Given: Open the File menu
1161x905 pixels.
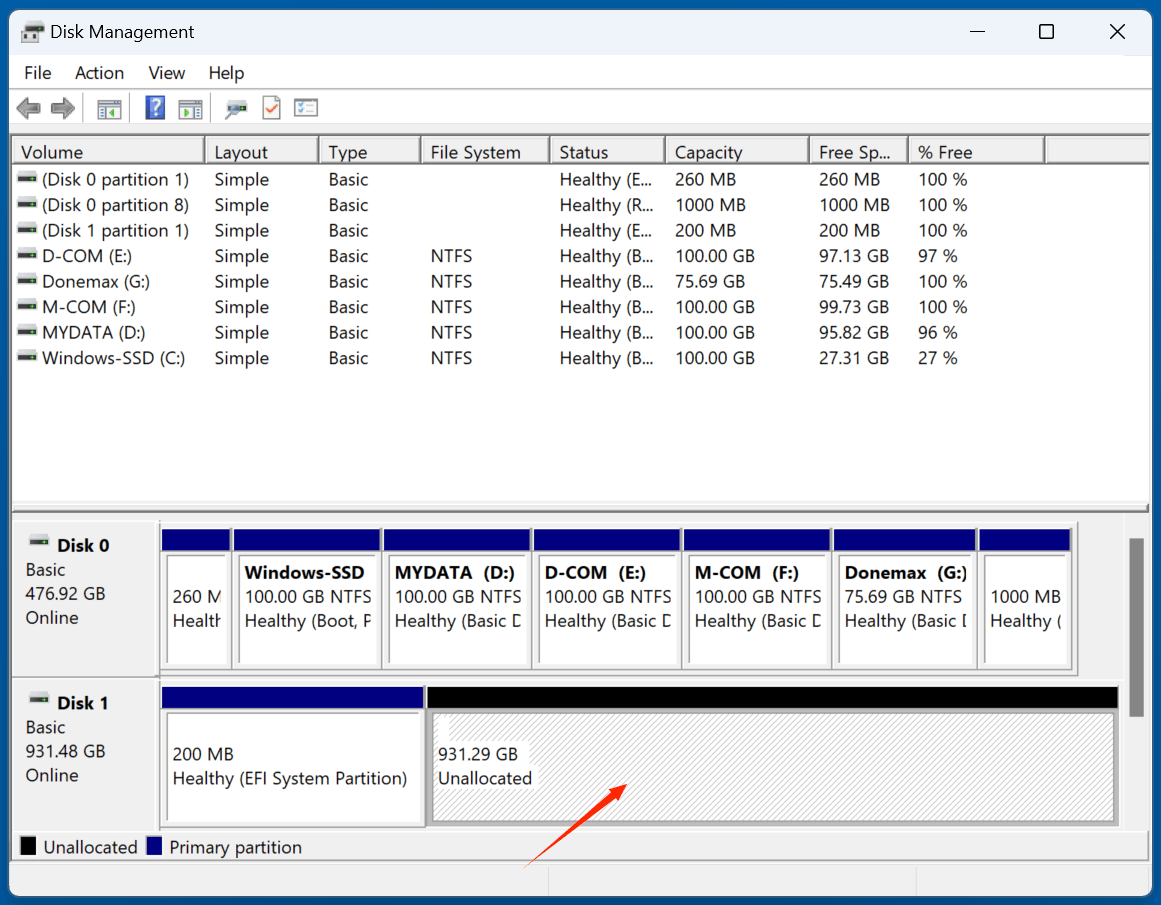Looking at the screenshot, I should (x=37, y=72).
